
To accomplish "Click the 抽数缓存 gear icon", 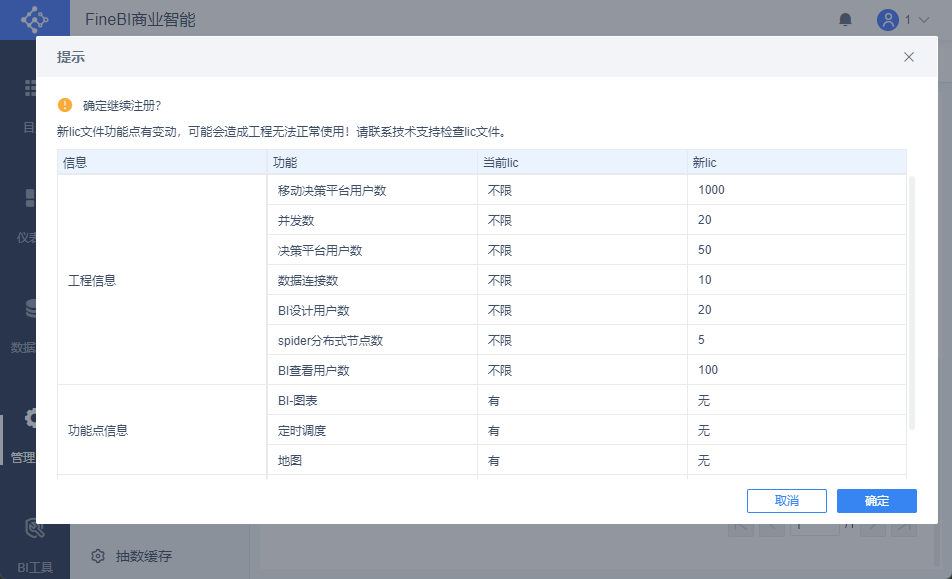I will tap(98, 556).
